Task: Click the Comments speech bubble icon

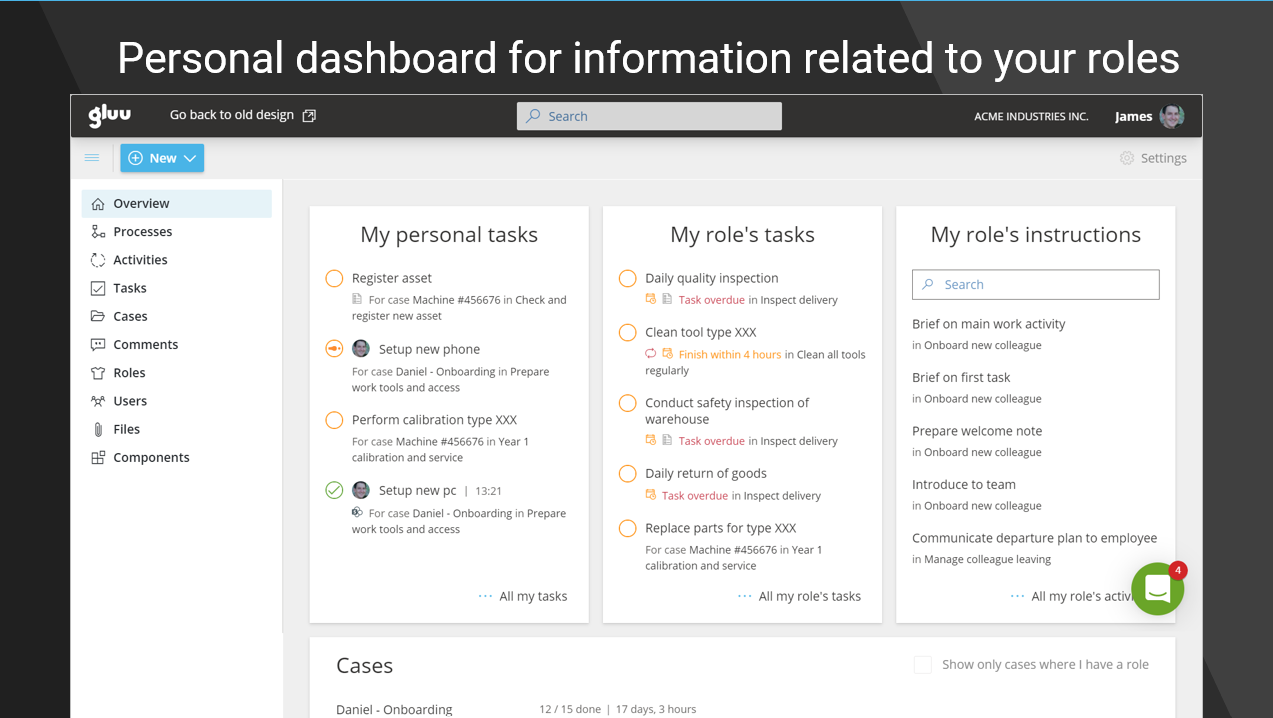Action: coord(98,345)
